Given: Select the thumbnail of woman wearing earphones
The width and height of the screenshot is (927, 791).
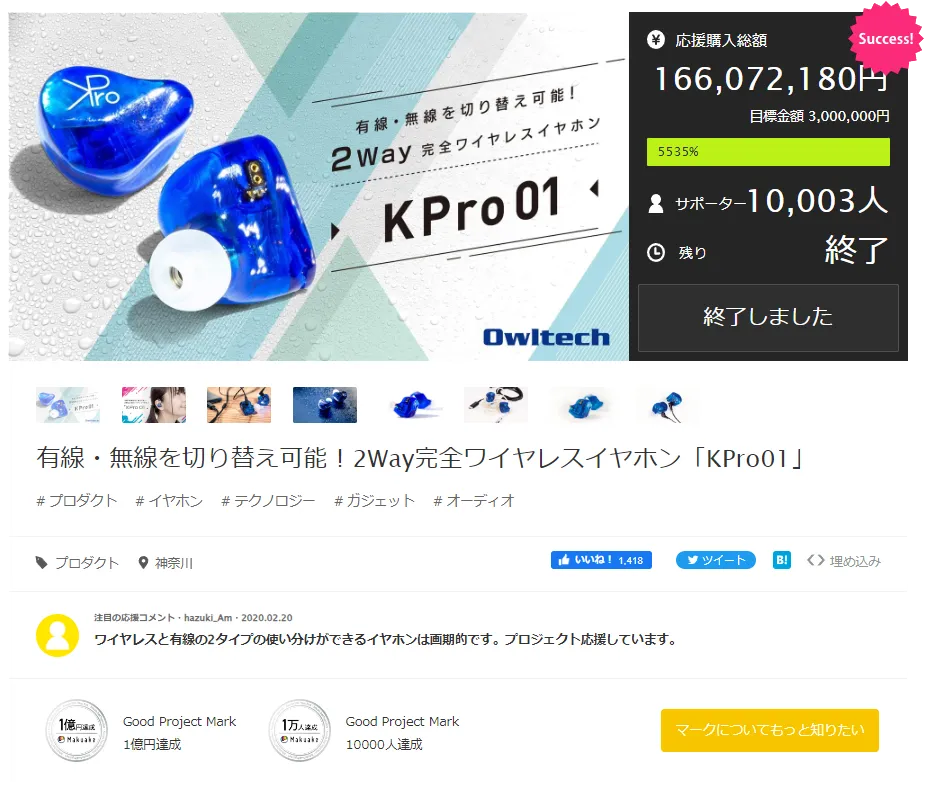Looking at the screenshot, I should [154, 405].
